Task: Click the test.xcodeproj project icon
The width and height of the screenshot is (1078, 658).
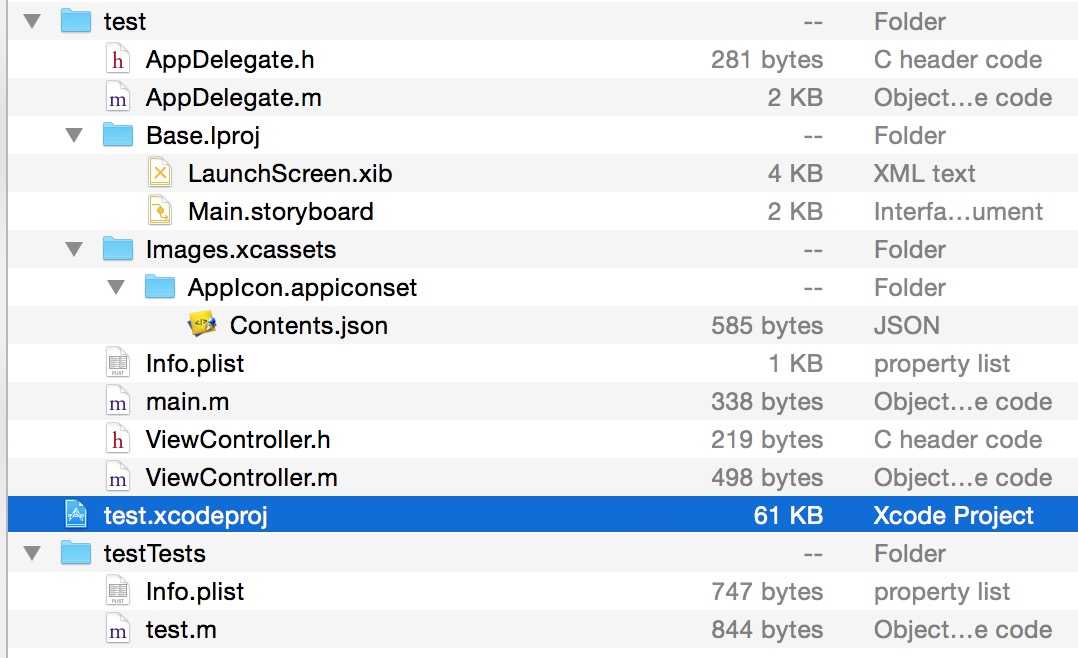Action: click(x=76, y=516)
